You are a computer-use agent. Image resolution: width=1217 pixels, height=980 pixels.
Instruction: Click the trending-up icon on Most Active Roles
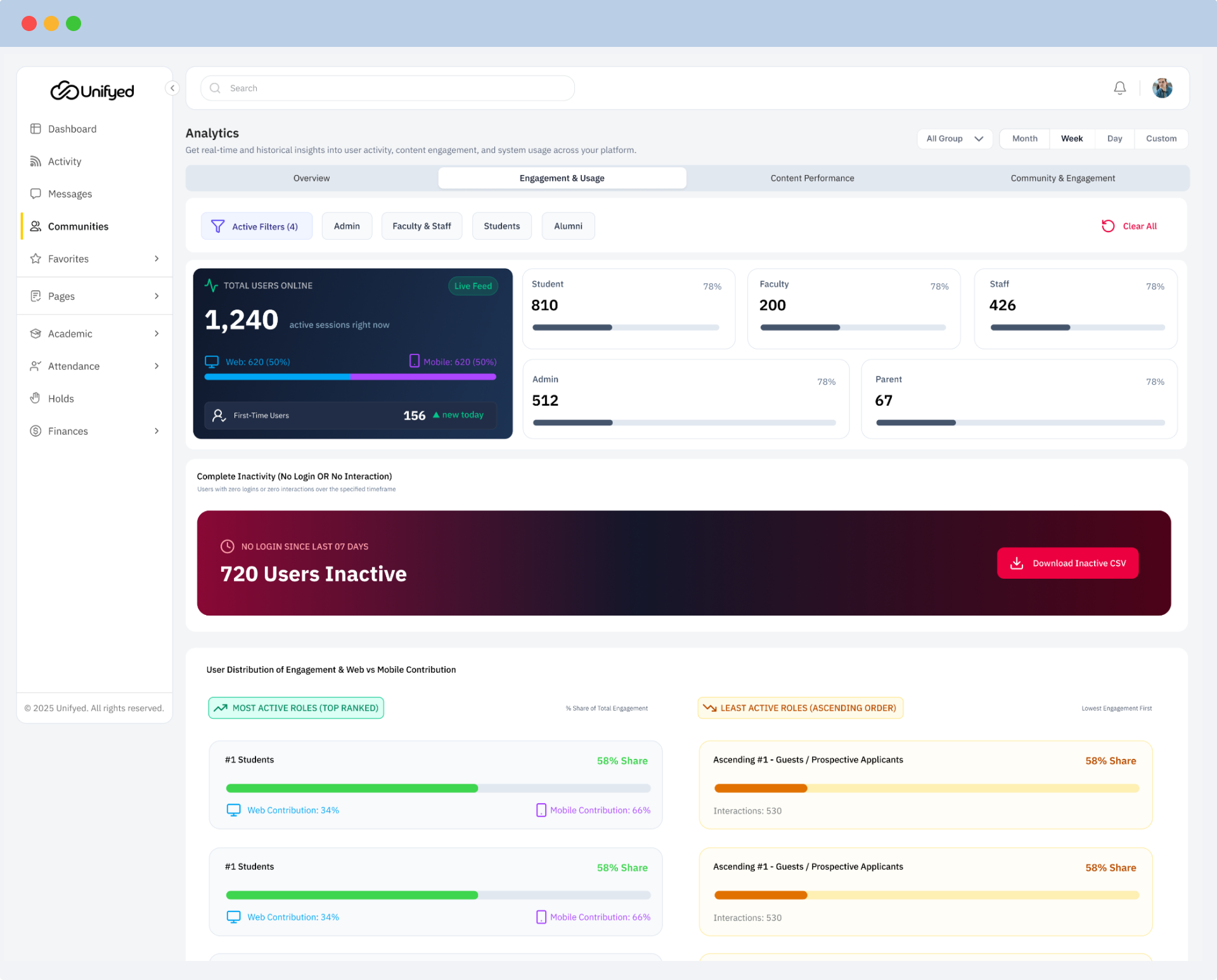(x=221, y=708)
